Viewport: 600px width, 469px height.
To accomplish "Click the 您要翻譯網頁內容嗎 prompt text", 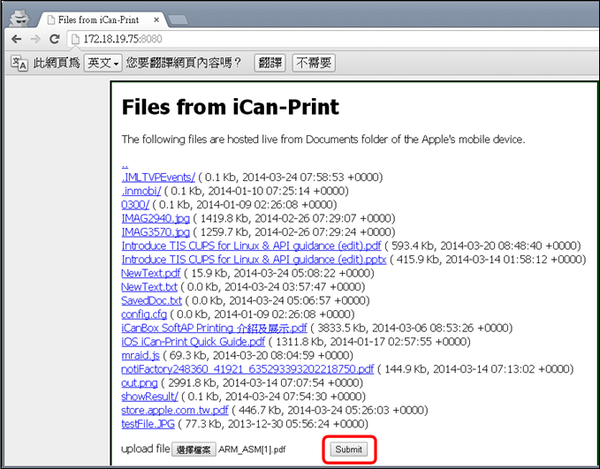I will point(184,63).
